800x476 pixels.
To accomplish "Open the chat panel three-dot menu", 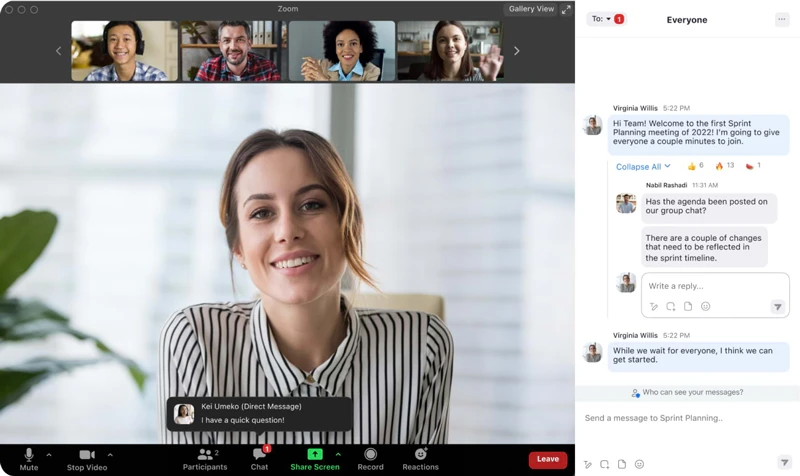I will pos(781,19).
